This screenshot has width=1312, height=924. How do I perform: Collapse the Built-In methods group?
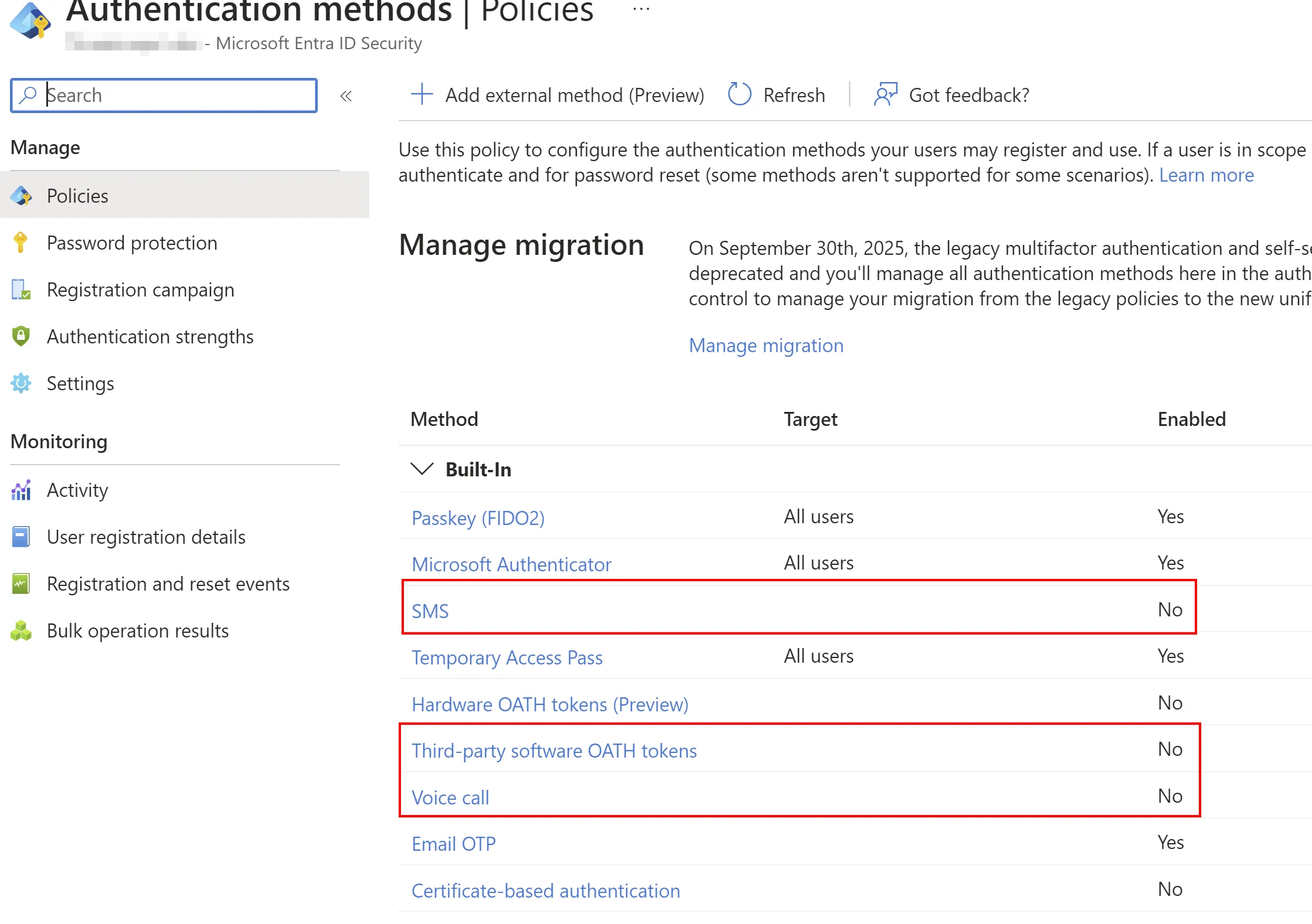point(422,469)
